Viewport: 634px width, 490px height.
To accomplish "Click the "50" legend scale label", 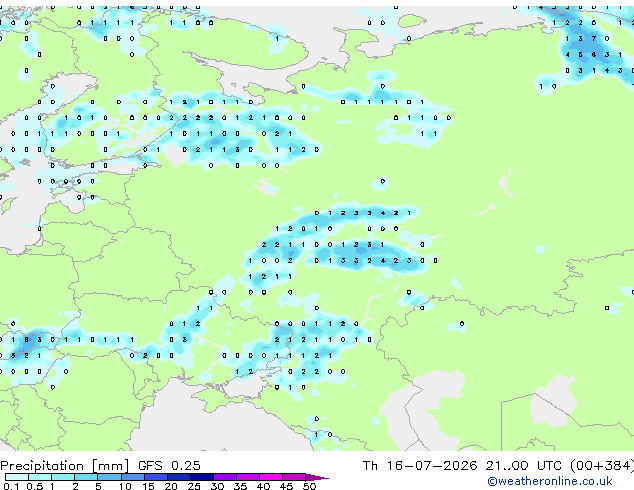I will point(309,486).
